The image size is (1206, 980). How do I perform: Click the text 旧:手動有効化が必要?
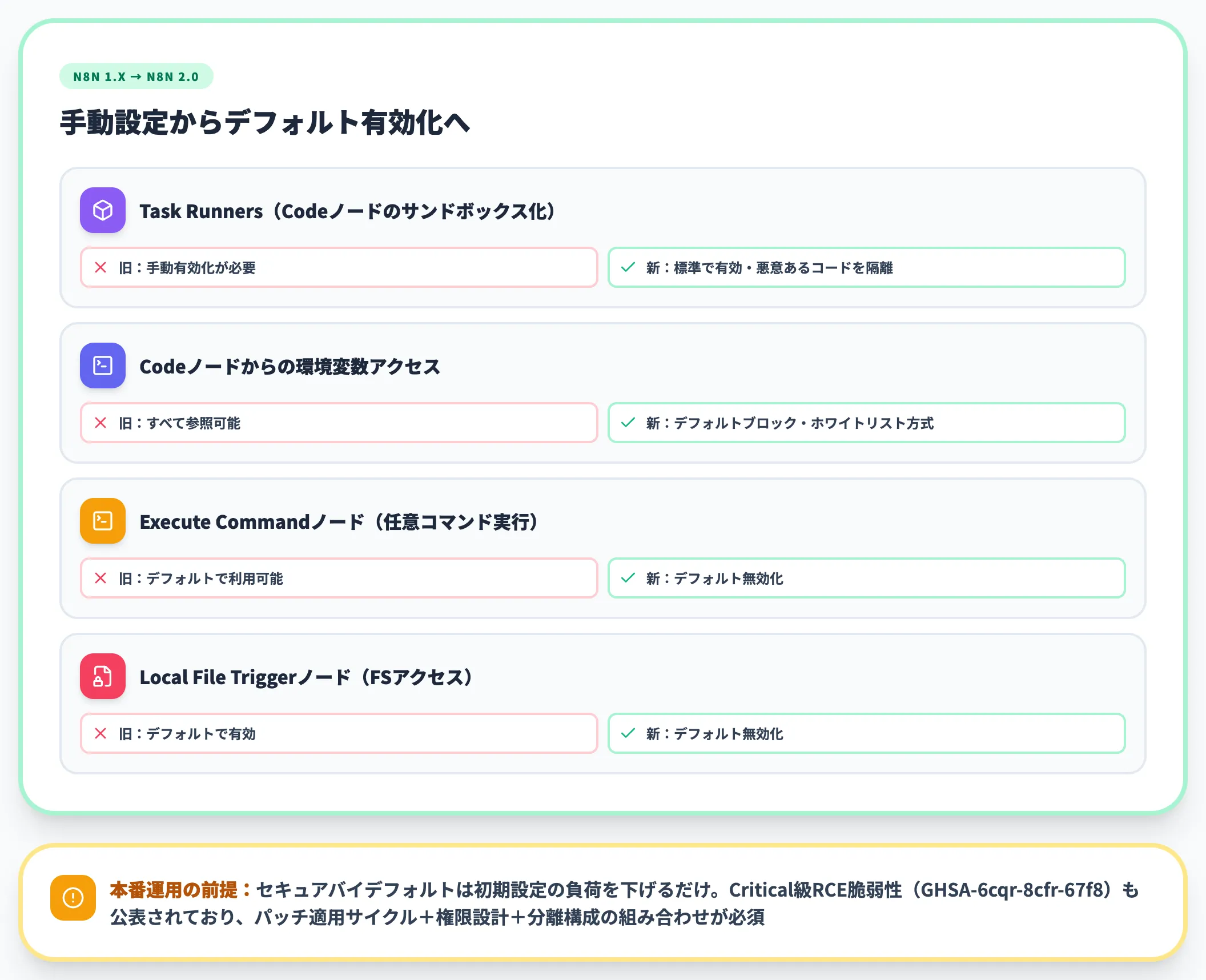coord(187,268)
